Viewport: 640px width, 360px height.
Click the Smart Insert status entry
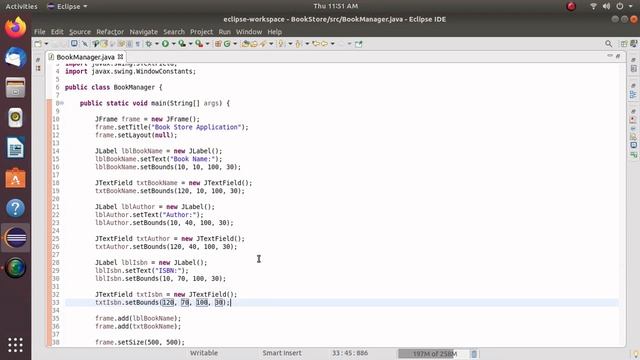[282, 353]
